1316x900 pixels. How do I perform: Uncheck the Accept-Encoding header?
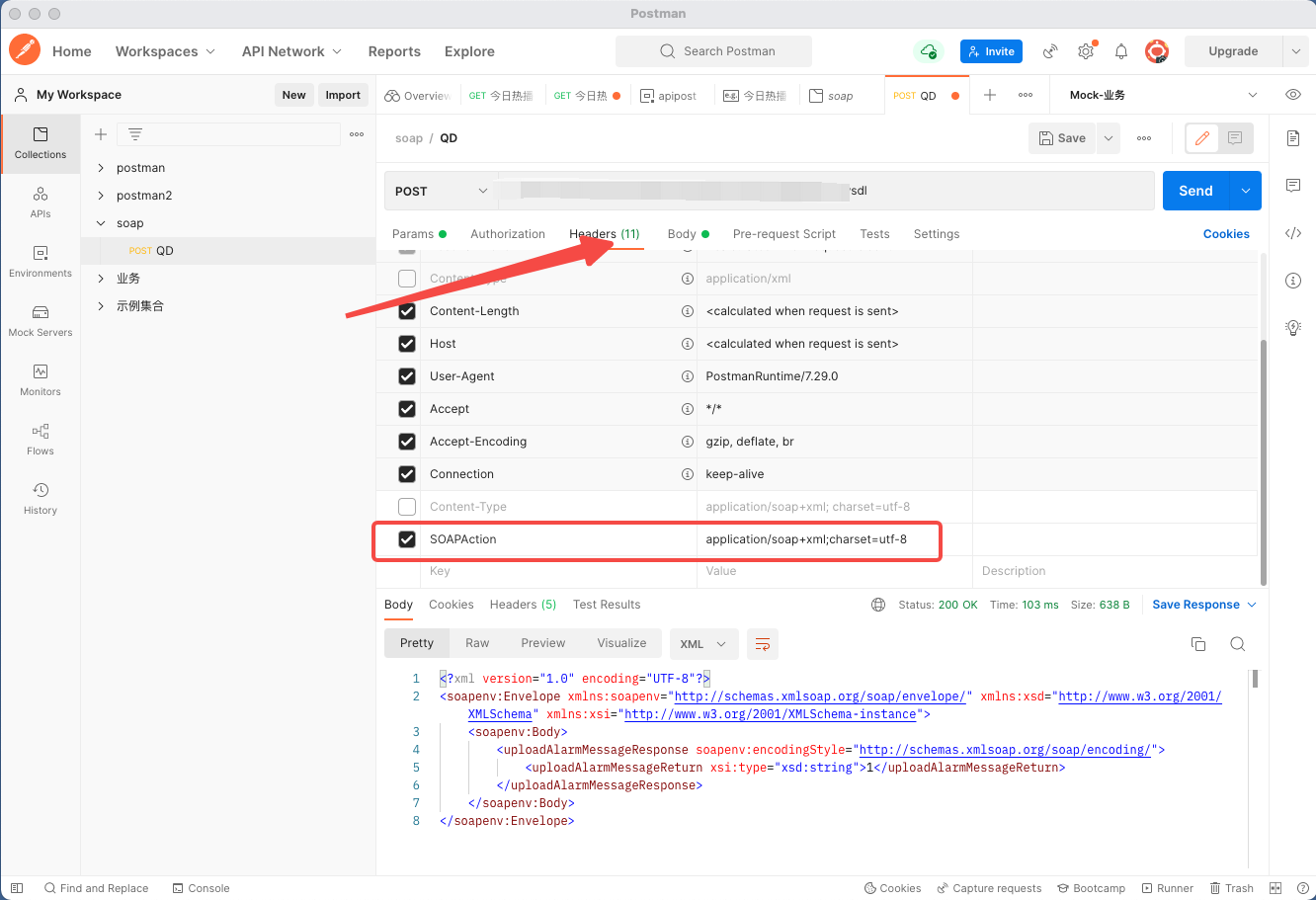pos(406,441)
